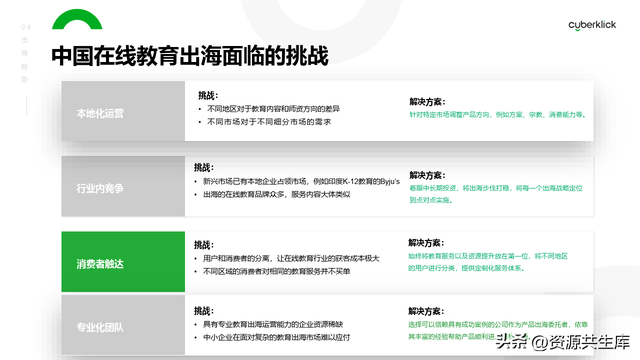
Task: Click 具有专业教育出海运营能力 bullet
Action: coord(273,324)
